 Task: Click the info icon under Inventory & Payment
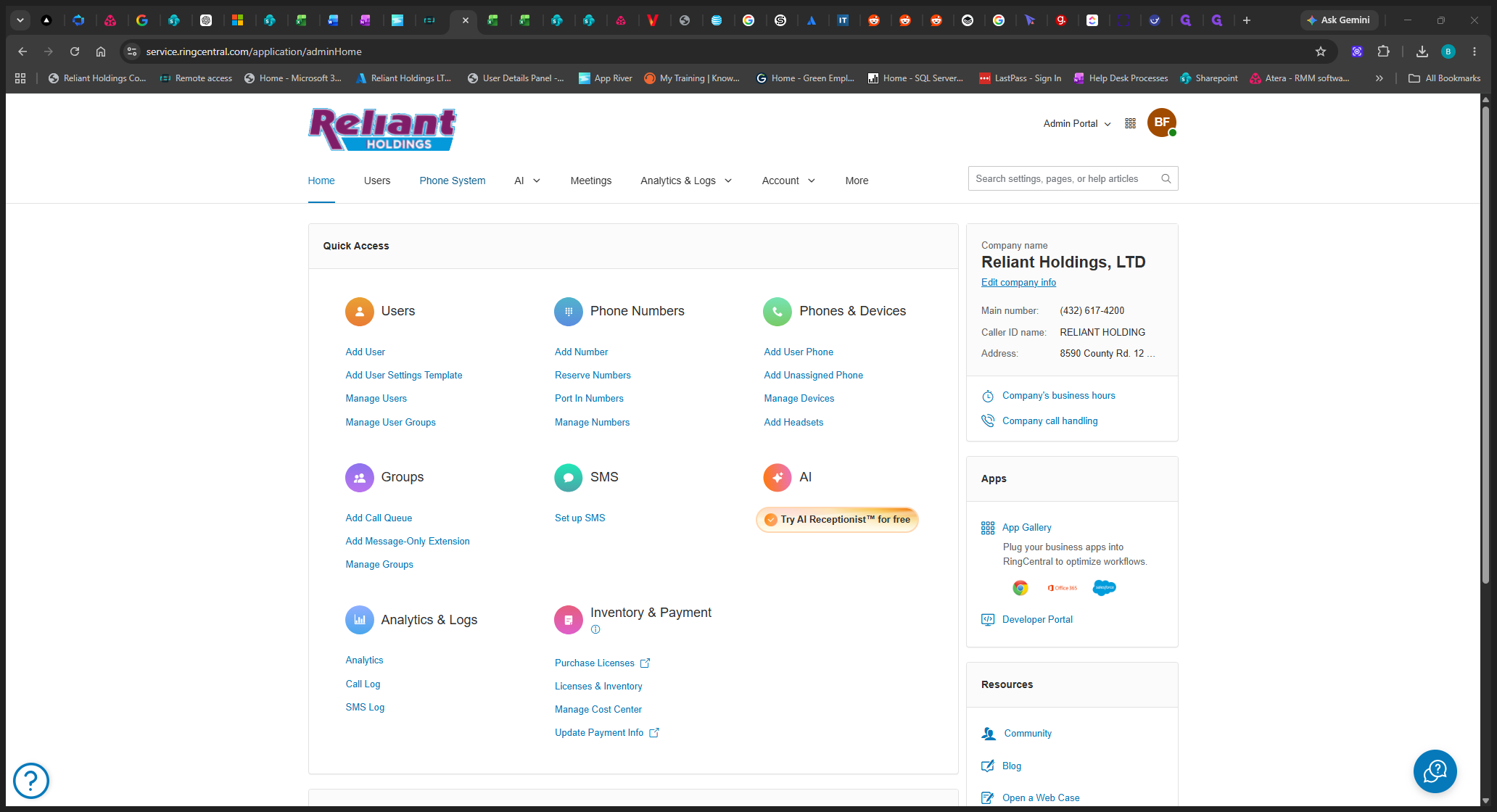tap(595, 629)
